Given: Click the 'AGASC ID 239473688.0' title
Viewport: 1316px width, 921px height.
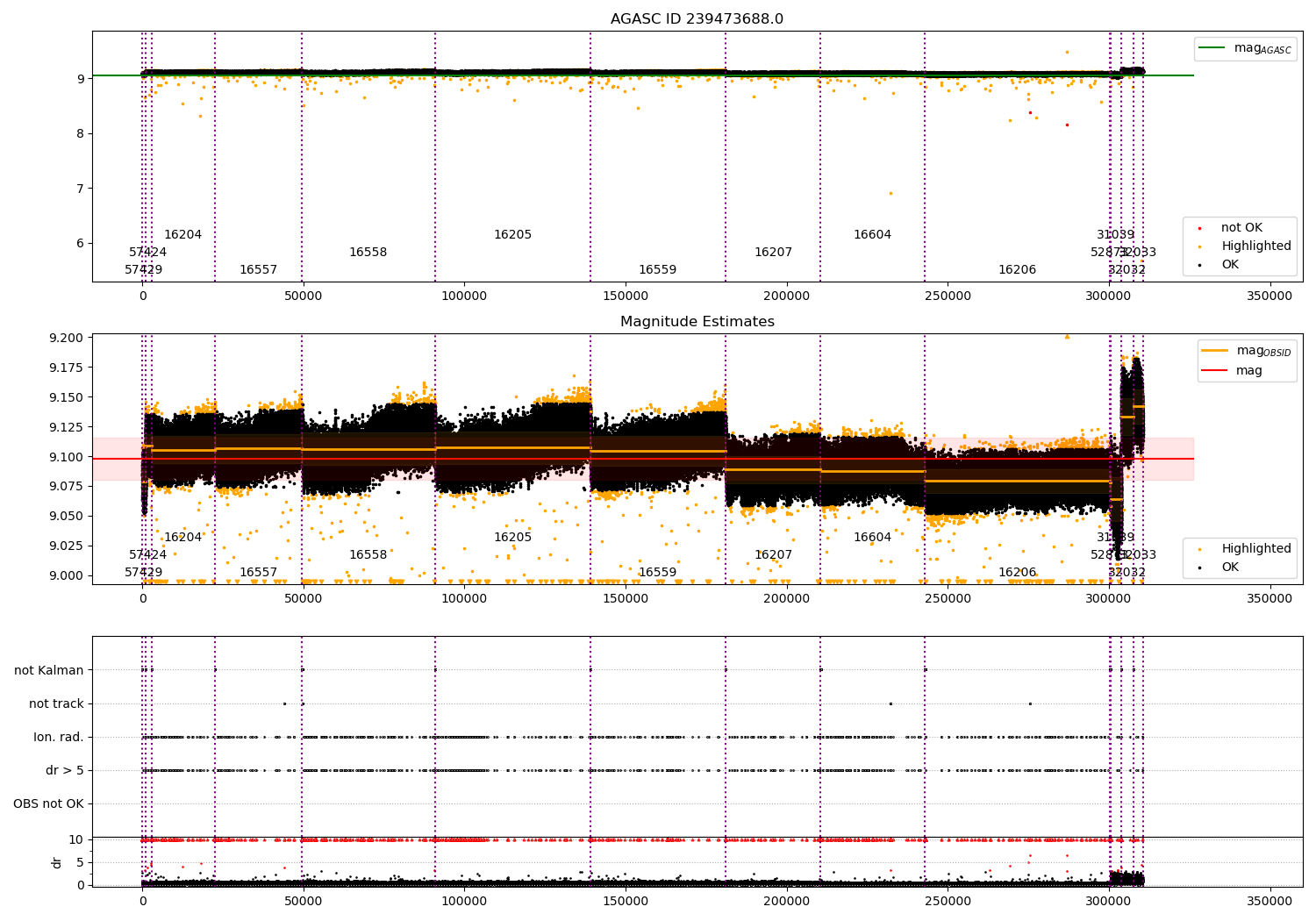Looking at the screenshot, I should point(697,19).
